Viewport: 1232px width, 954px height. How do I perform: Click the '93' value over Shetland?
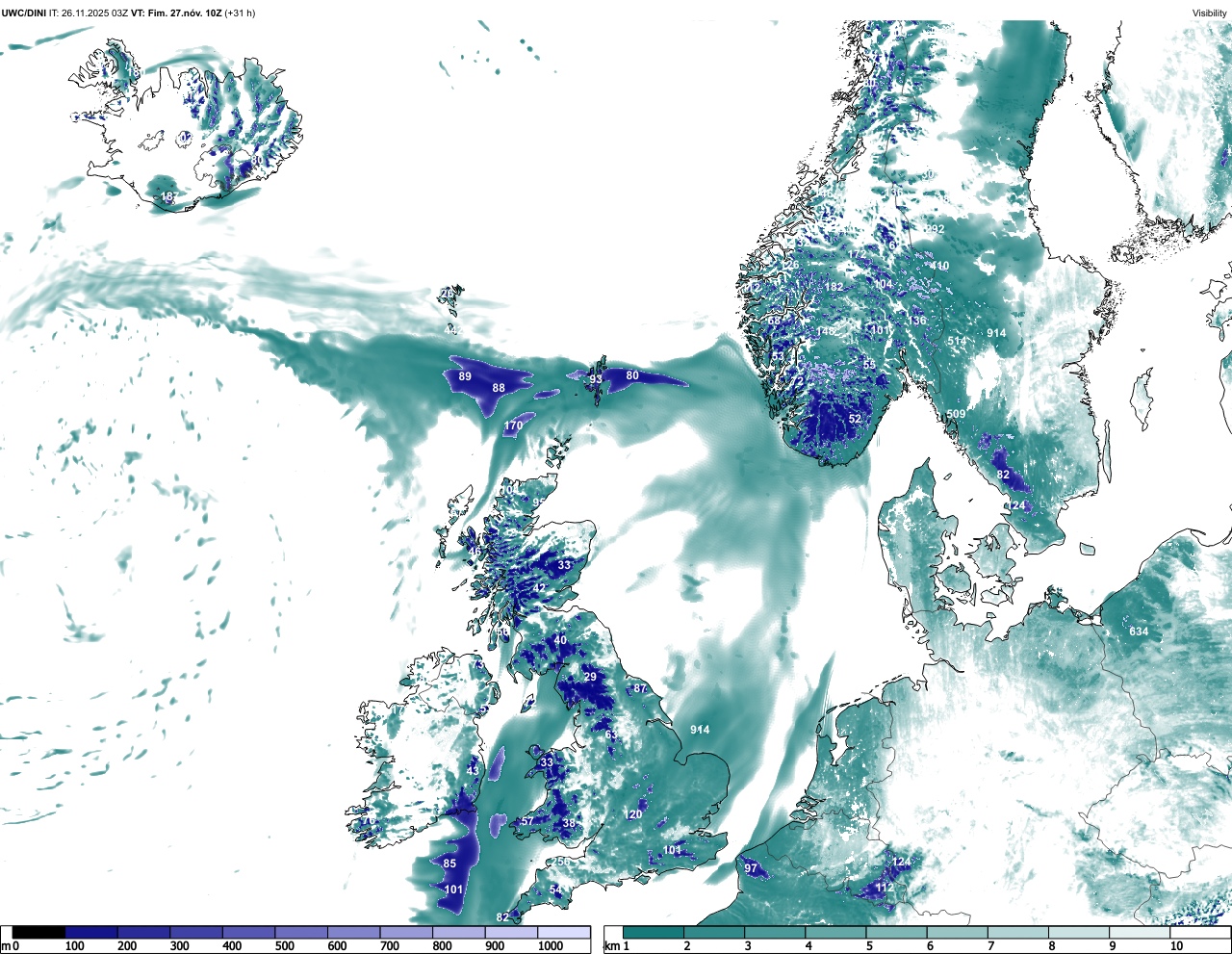pos(596,379)
